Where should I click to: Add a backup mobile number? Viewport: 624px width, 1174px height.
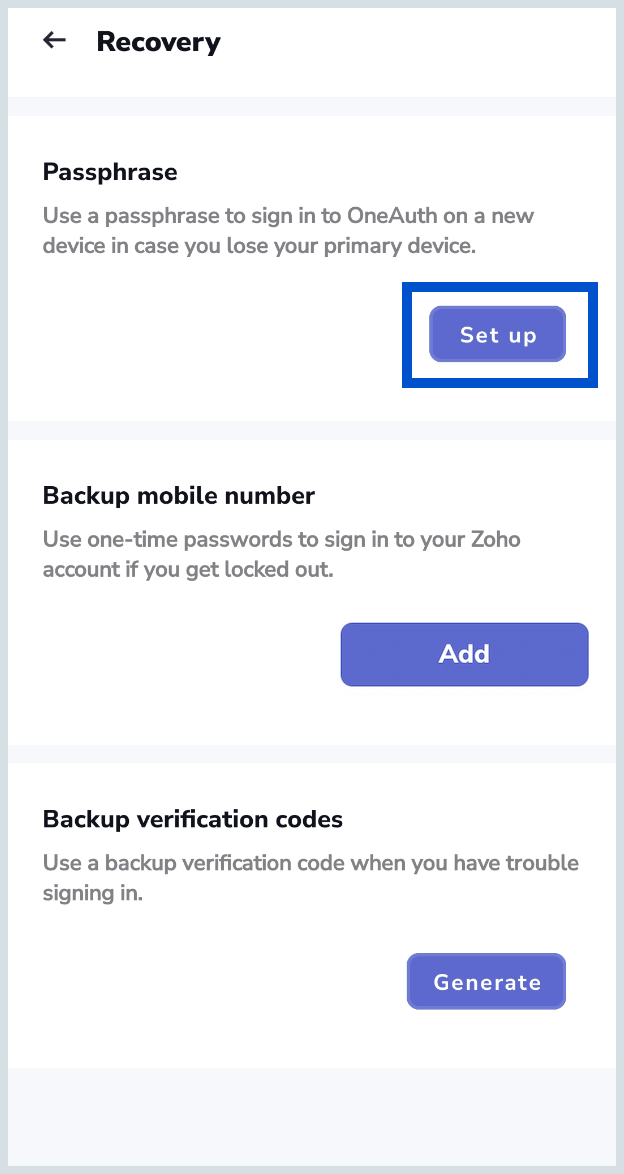(464, 654)
